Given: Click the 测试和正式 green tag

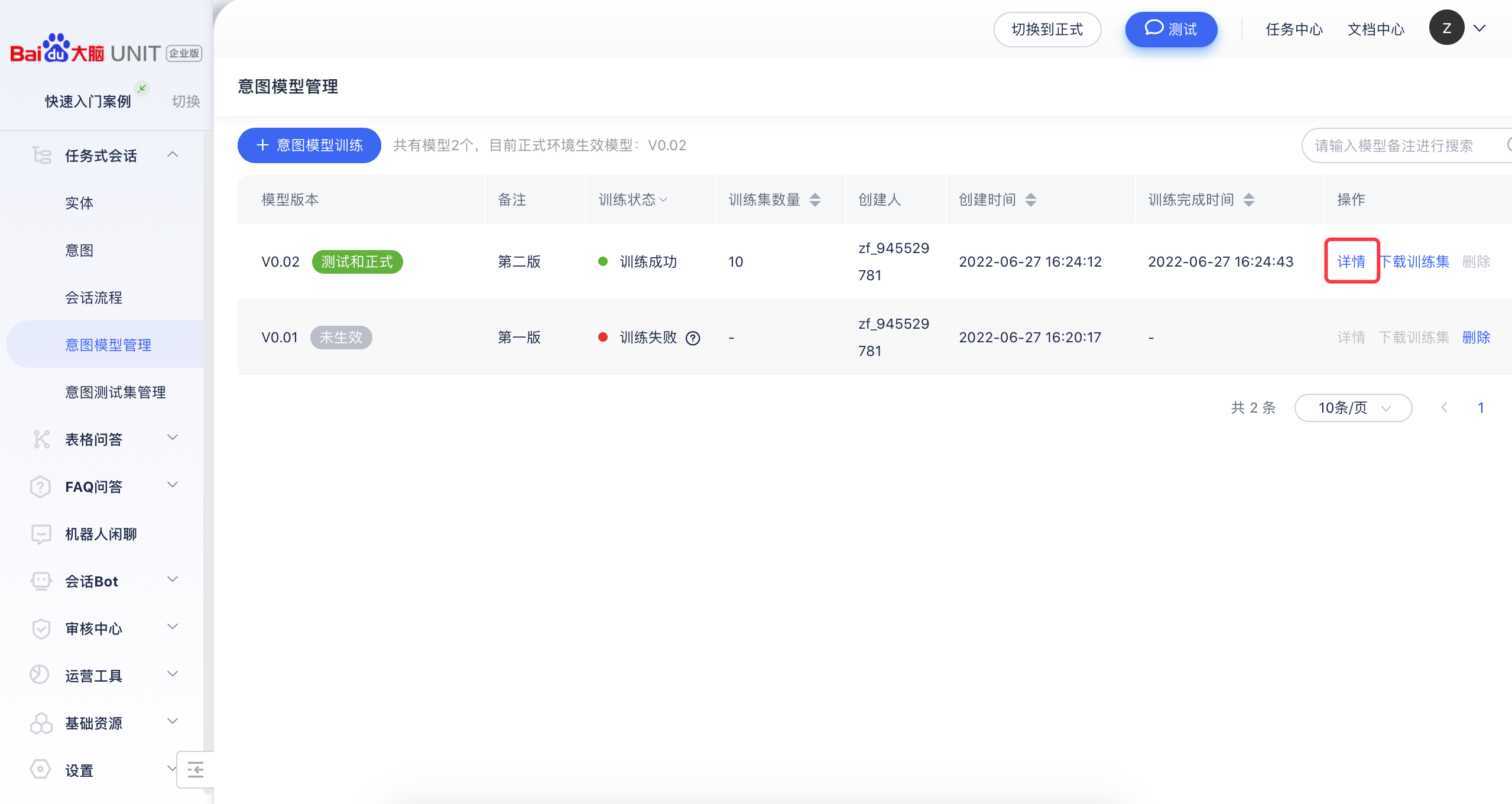Looking at the screenshot, I should 357,261.
